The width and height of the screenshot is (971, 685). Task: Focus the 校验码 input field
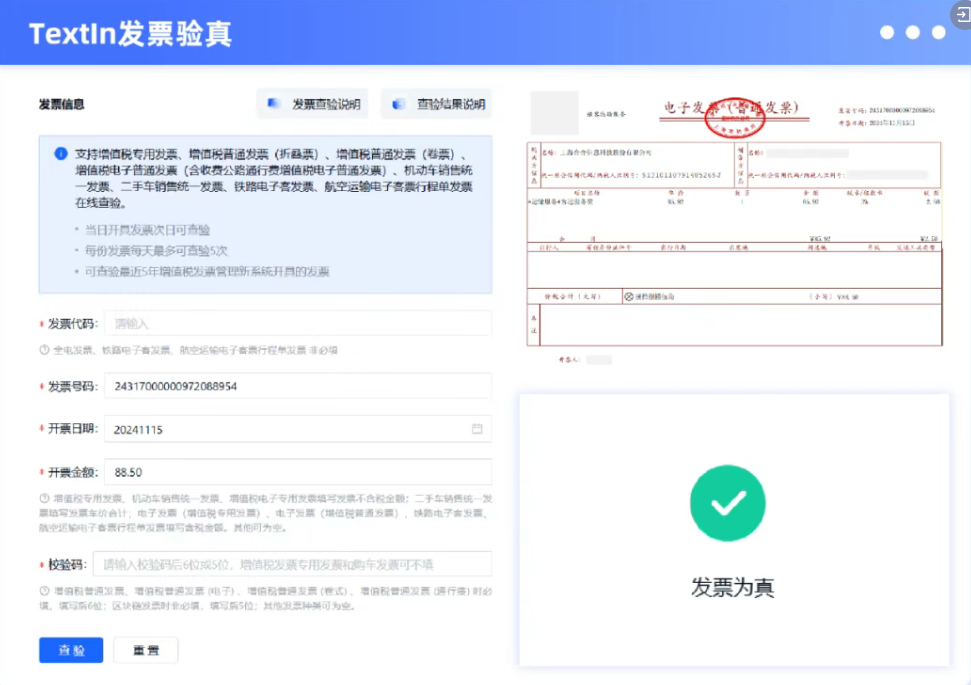point(292,564)
